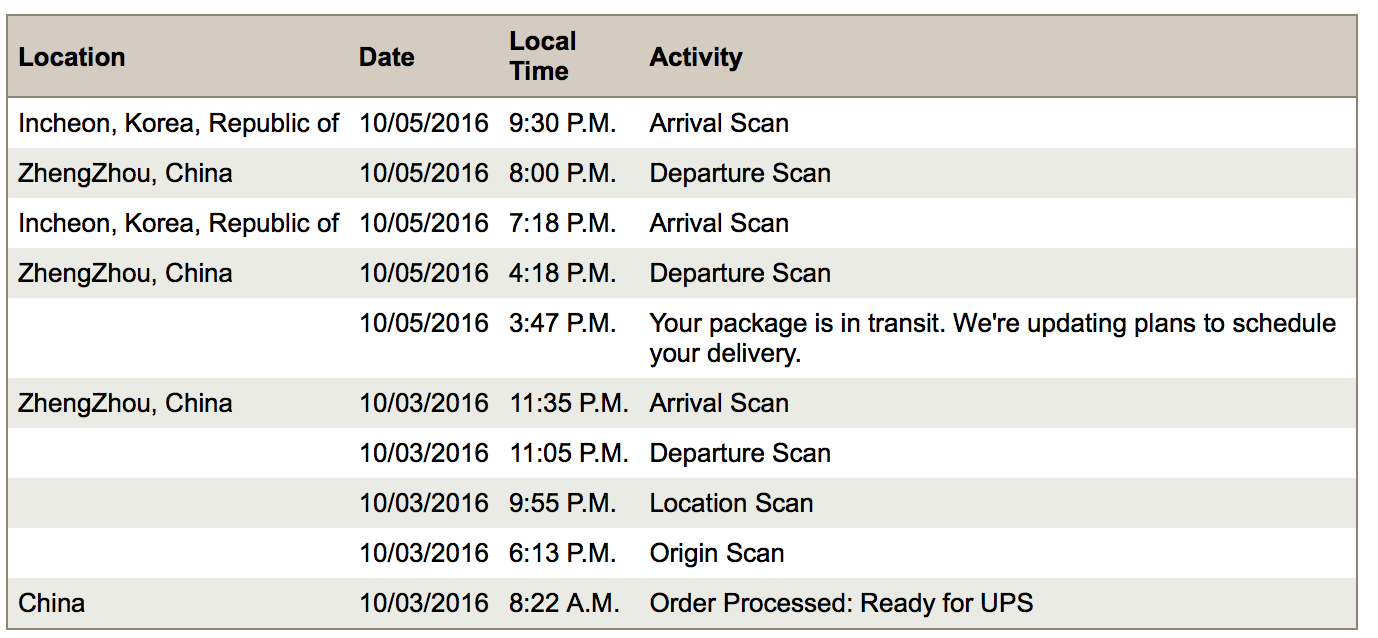Select the 11:05 P.M. Departure Scan activity

point(739,453)
